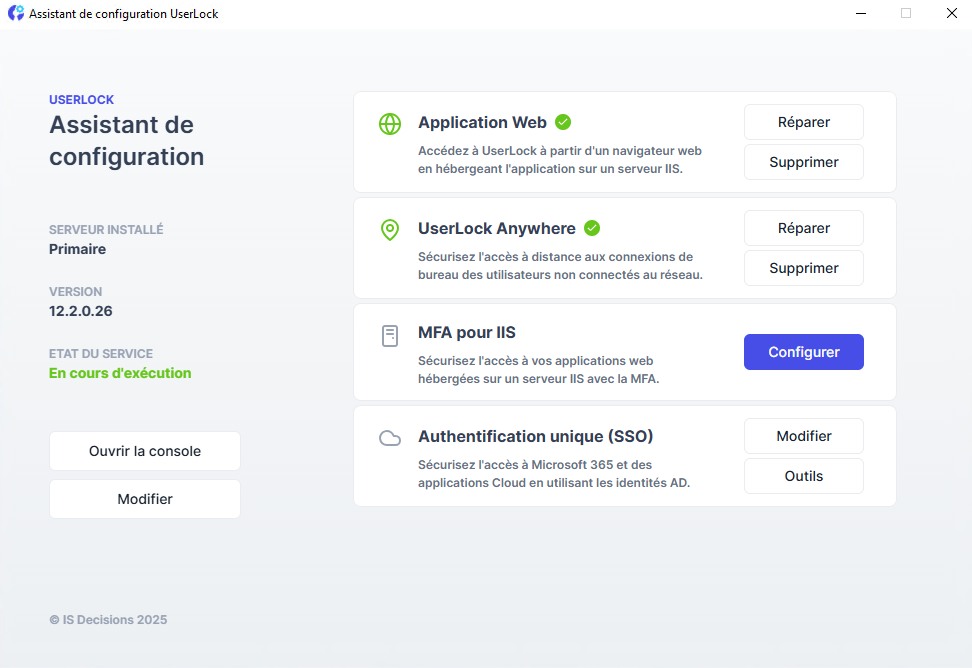The image size is (972, 668).
Task: Click the globe icon for Application Web
Action: tap(390, 124)
